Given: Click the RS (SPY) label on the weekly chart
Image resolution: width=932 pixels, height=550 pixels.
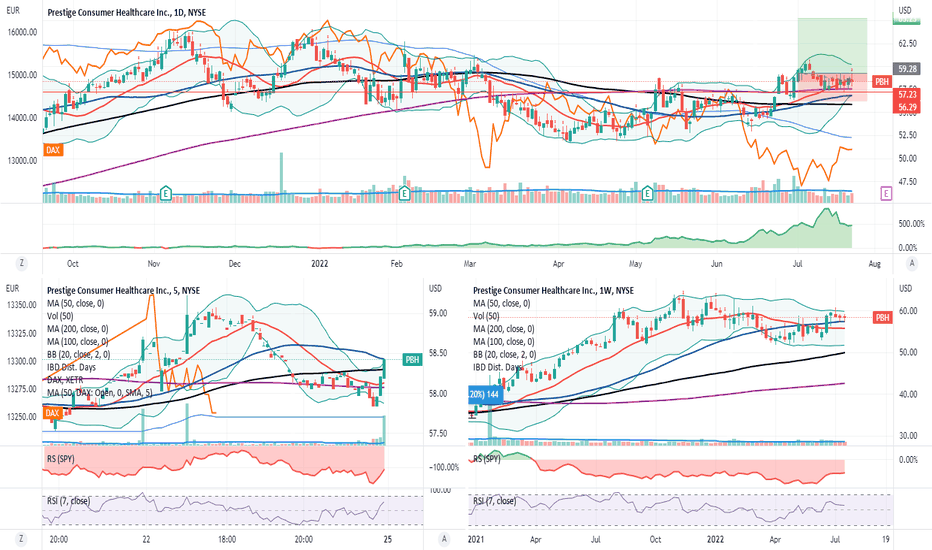Looking at the screenshot, I should 488,458.
